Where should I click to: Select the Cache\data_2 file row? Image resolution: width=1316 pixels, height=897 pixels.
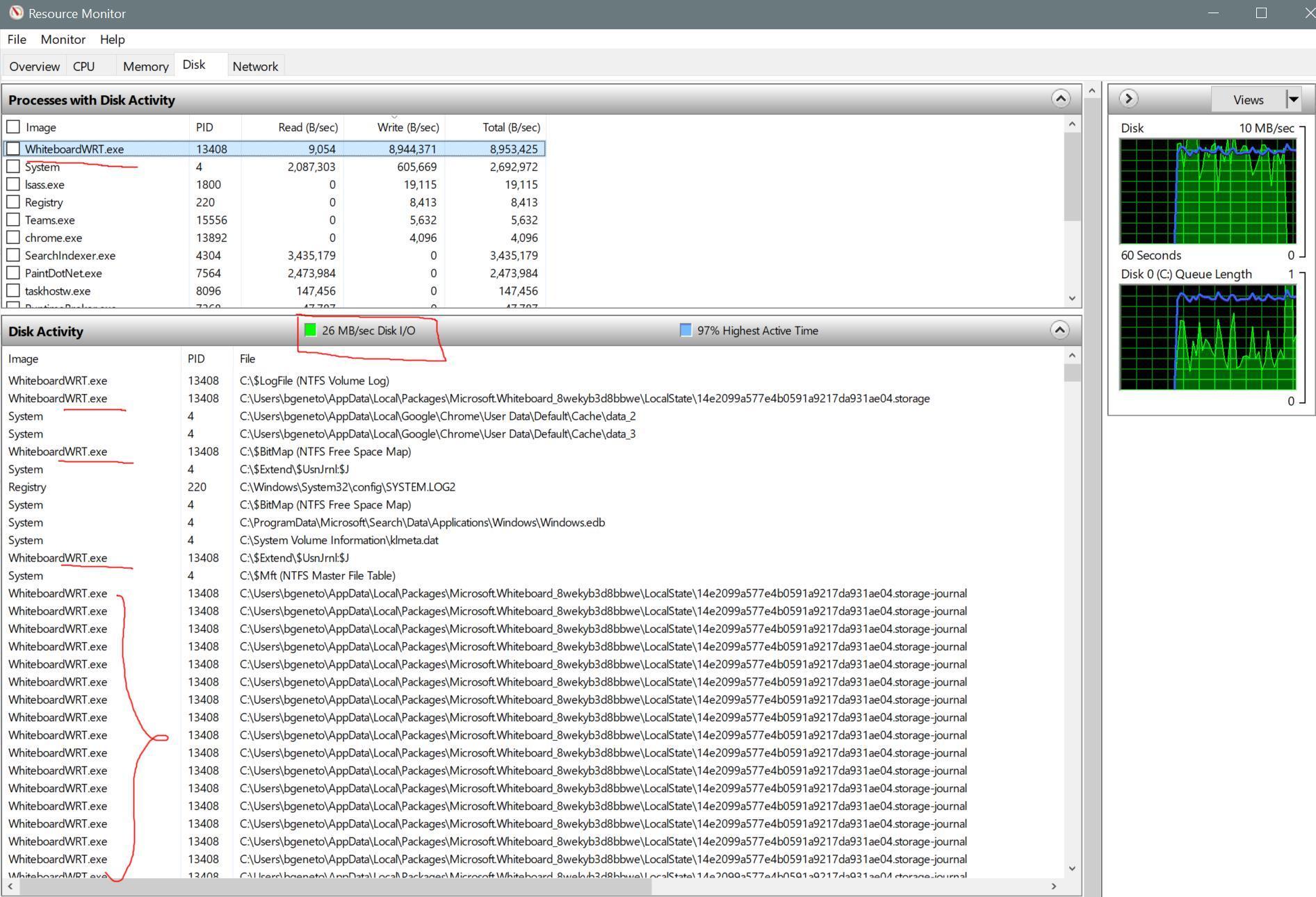(x=533, y=416)
